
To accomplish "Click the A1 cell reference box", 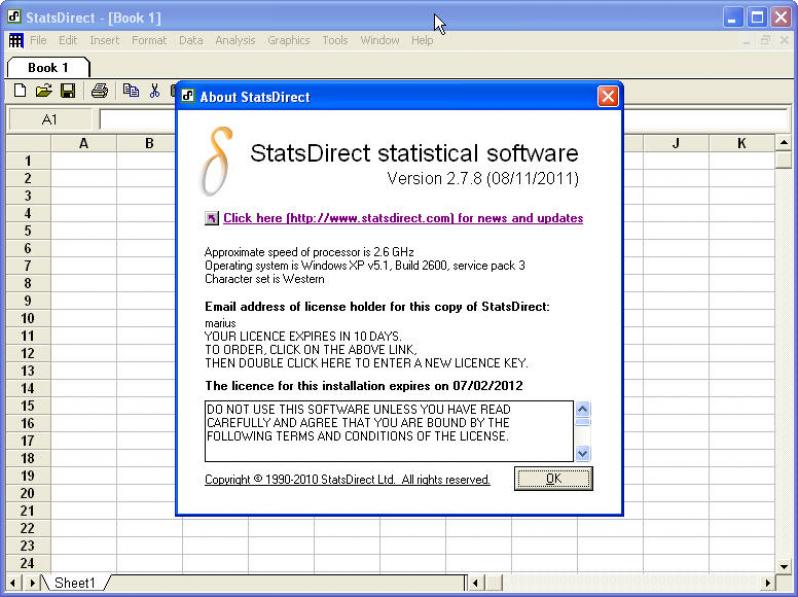I will click(x=50, y=120).
